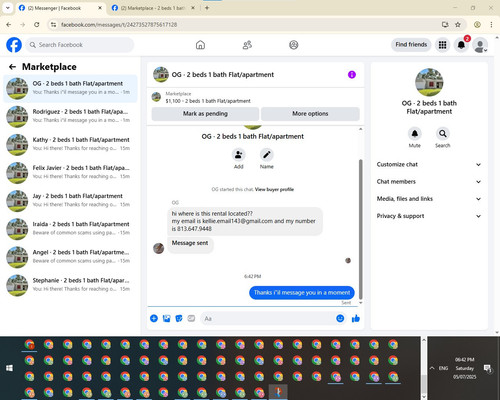Open the tab search dropdown arrow
500x400 pixels.
8,8
